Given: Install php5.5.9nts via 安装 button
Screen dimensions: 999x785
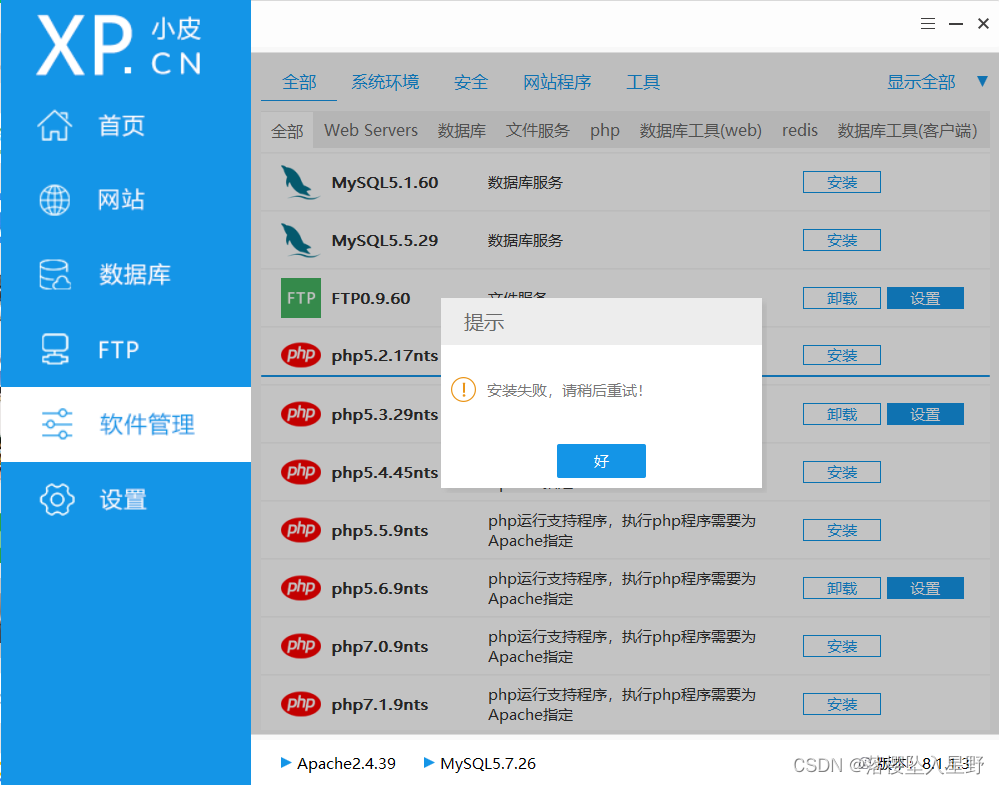Looking at the screenshot, I should pos(842,530).
